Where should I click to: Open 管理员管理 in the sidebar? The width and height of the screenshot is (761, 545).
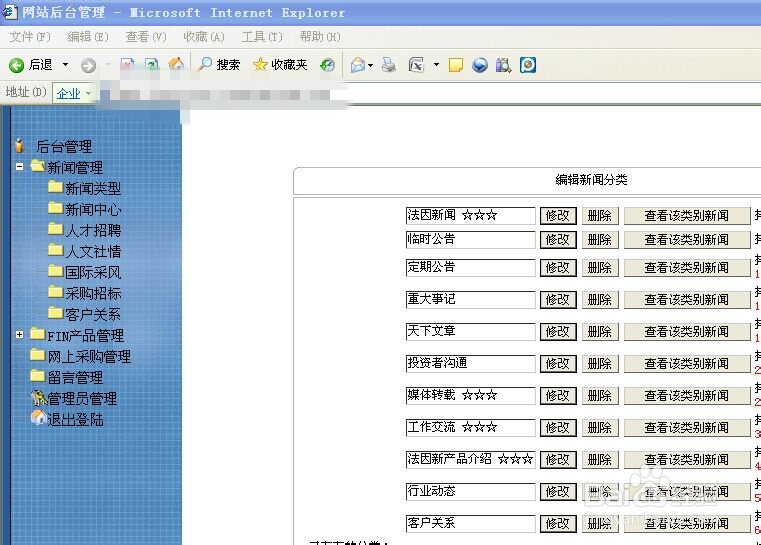tap(82, 398)
